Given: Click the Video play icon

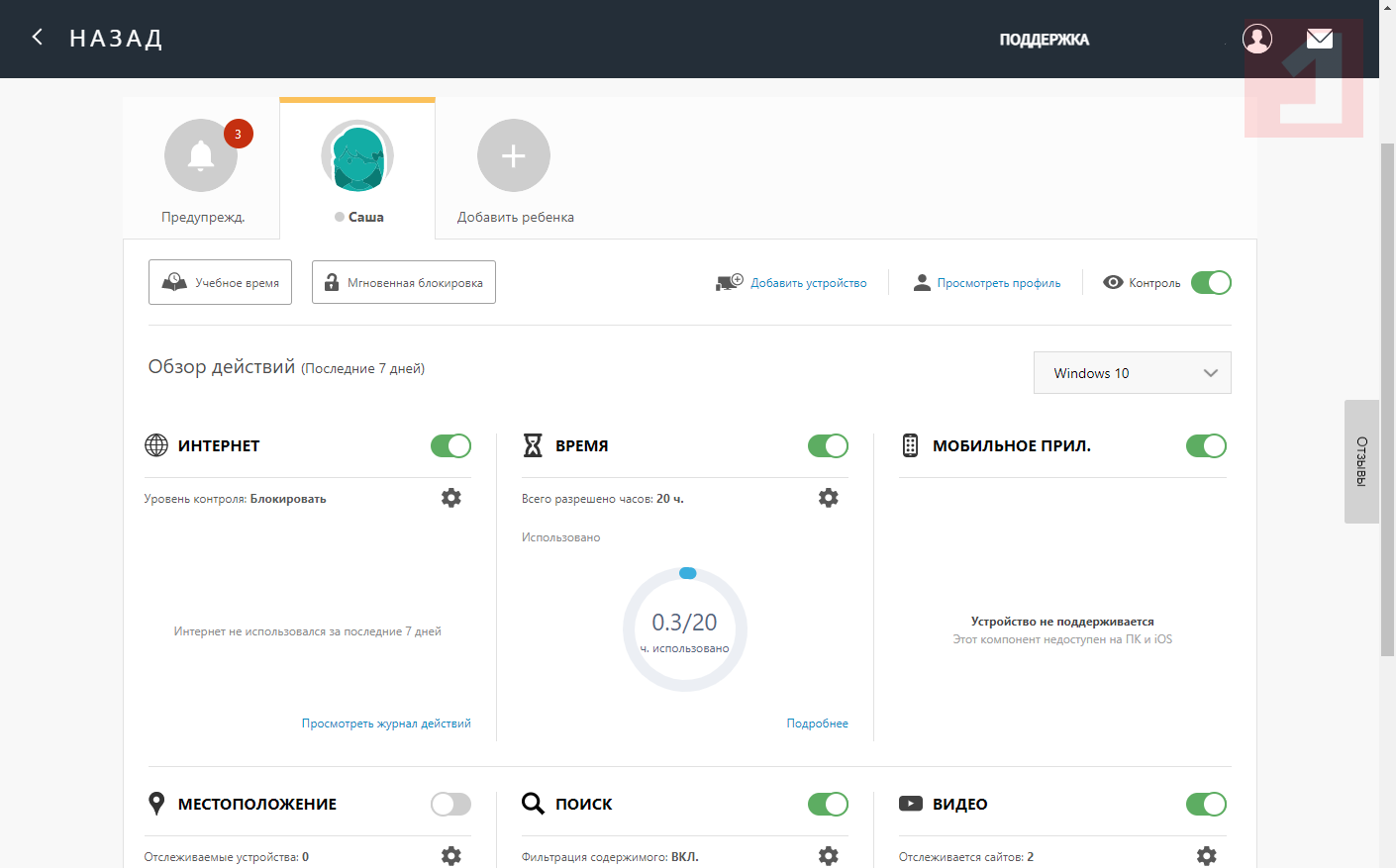Looking at the screenshot, I should [x=911, y=804].
